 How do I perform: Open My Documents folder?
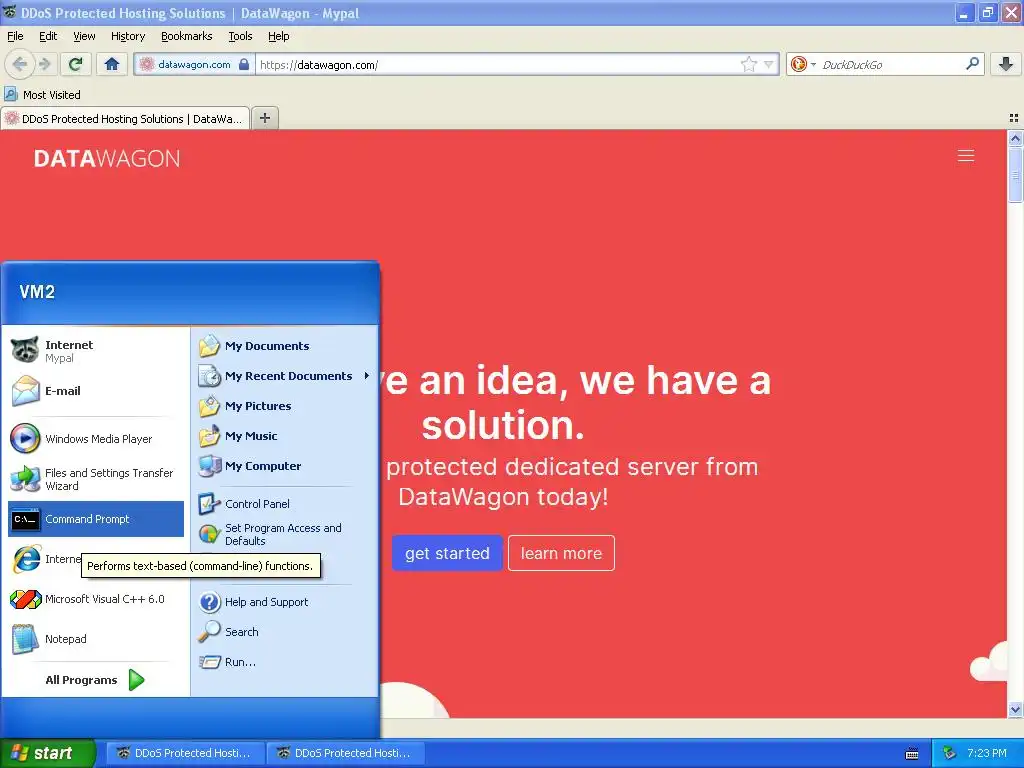[x=284, y=346]
